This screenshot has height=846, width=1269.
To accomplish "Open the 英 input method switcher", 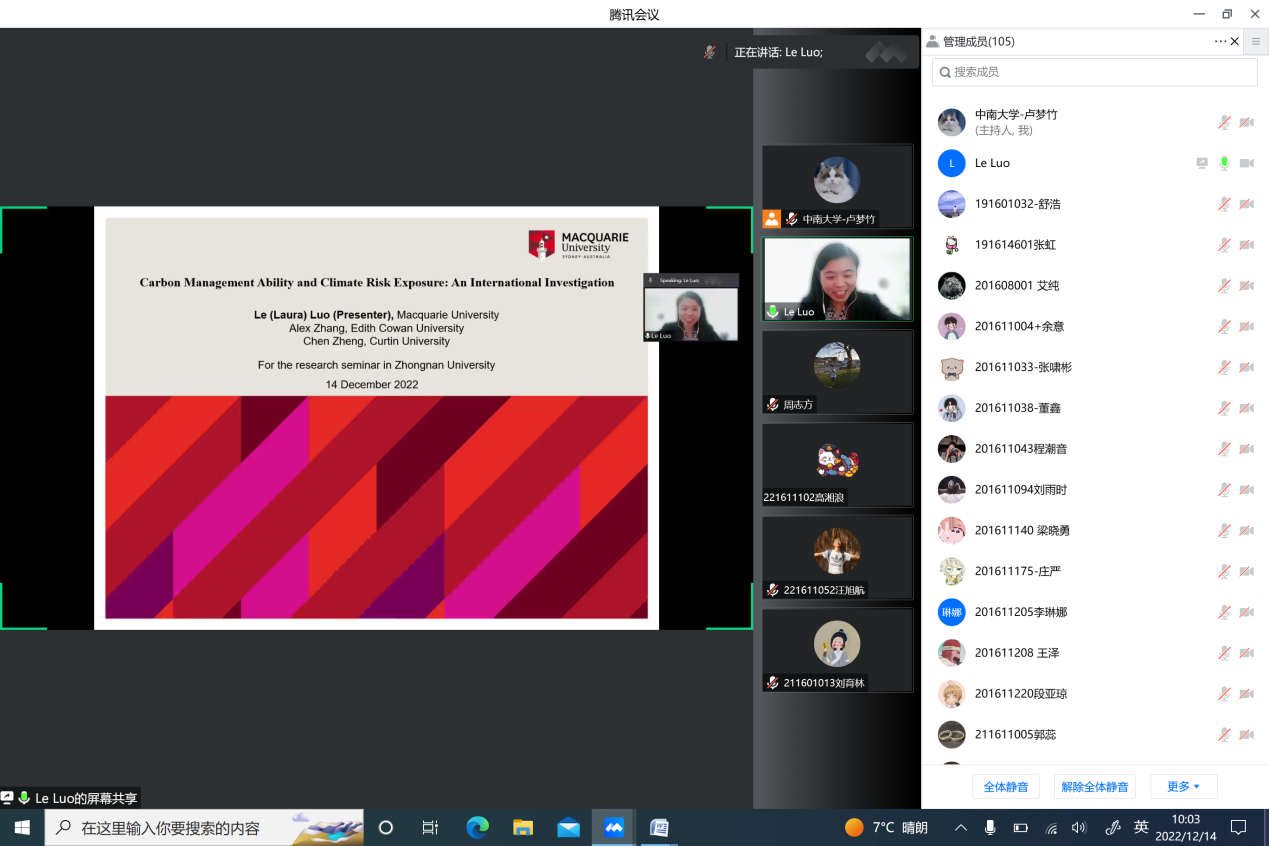I will coord(1141,828).
